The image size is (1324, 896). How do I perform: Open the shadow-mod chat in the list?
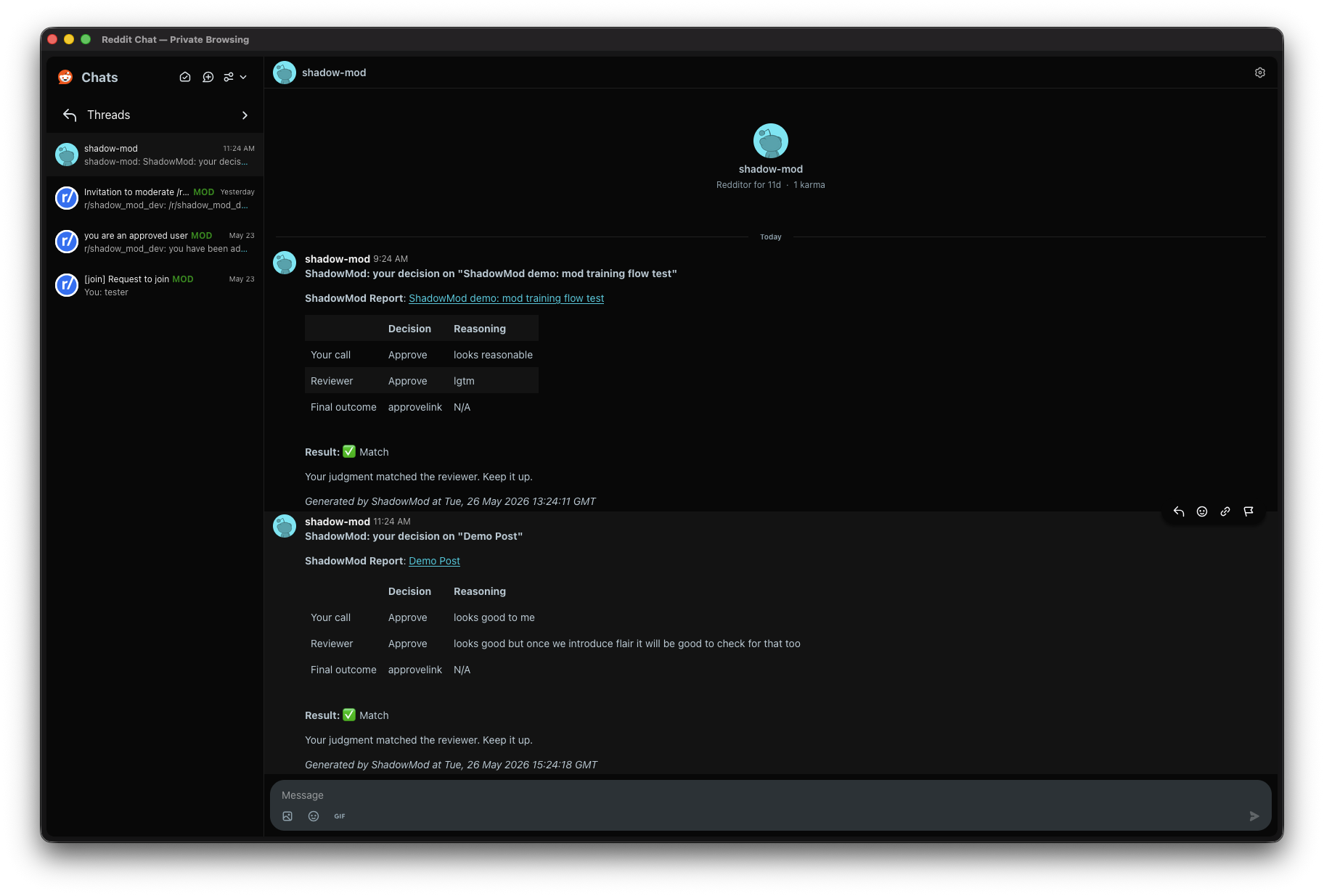click(x=155, y=155)
